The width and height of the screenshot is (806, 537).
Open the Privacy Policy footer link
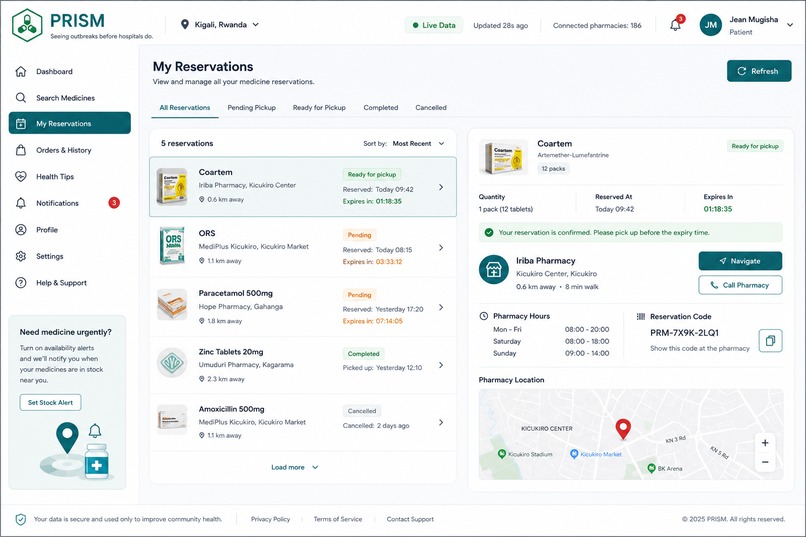pos(270,520)
